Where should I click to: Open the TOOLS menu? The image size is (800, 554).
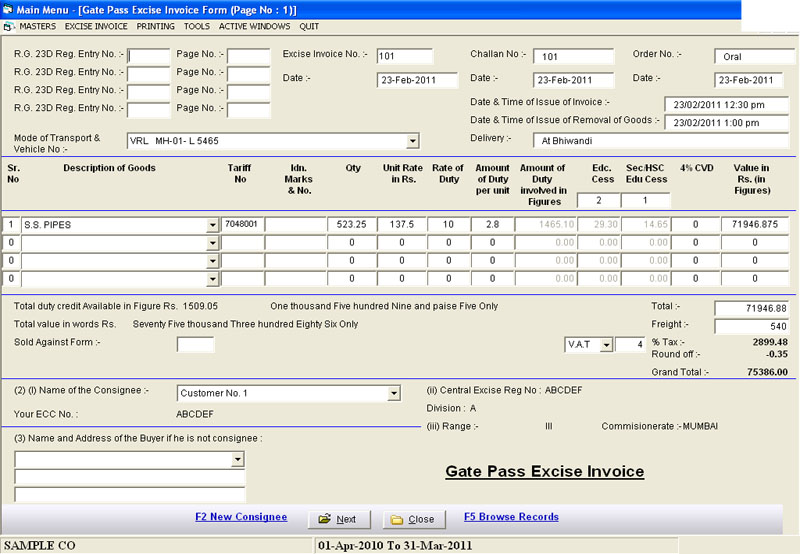[196, 26]
